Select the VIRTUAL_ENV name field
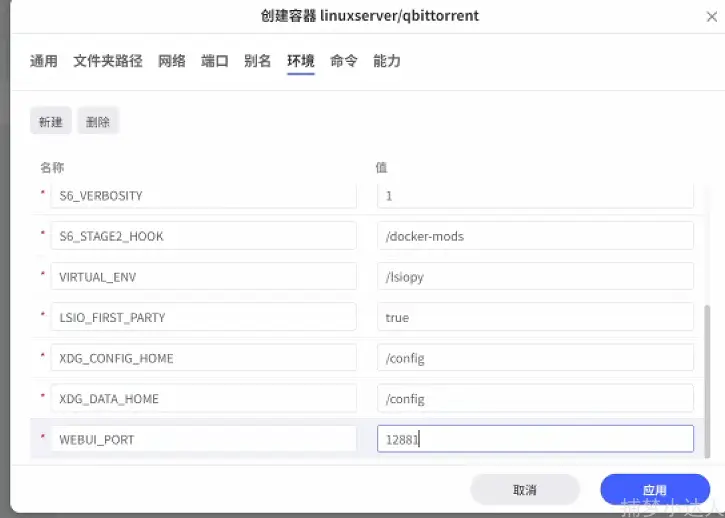 click(203, 277)
